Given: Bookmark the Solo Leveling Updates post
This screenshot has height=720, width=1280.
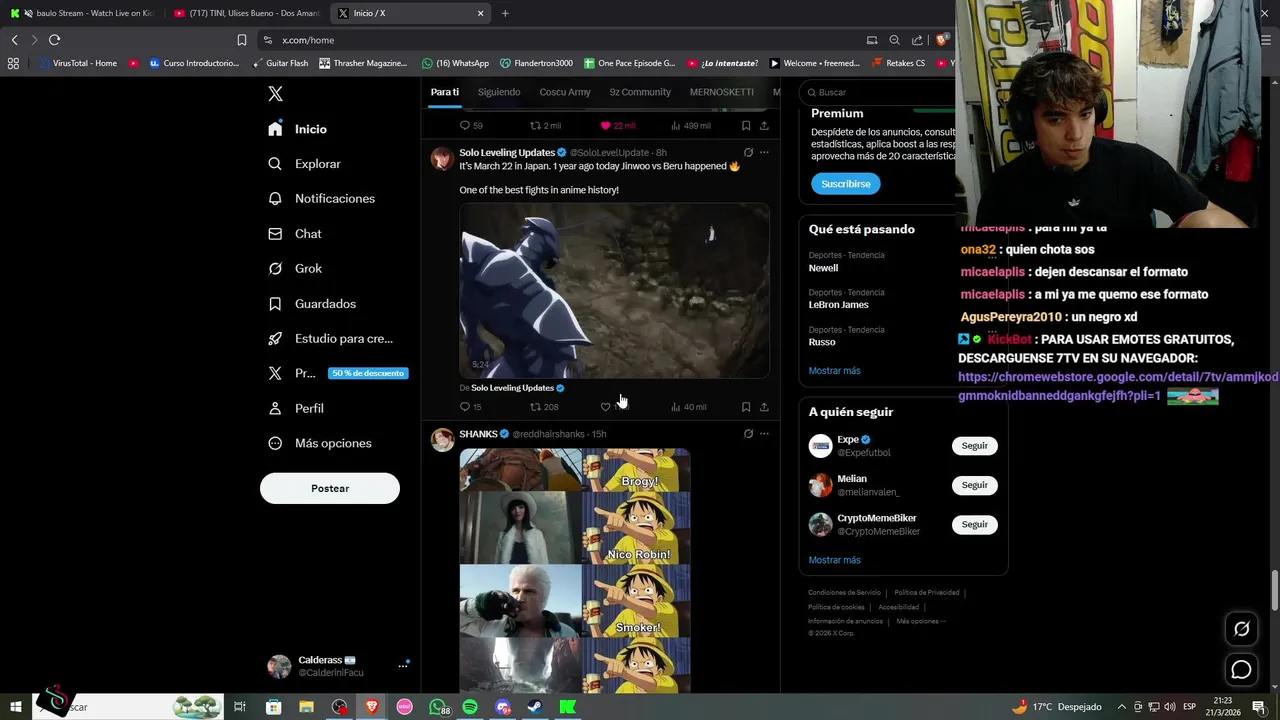Looking at the screenshot, I should [746, 407].
